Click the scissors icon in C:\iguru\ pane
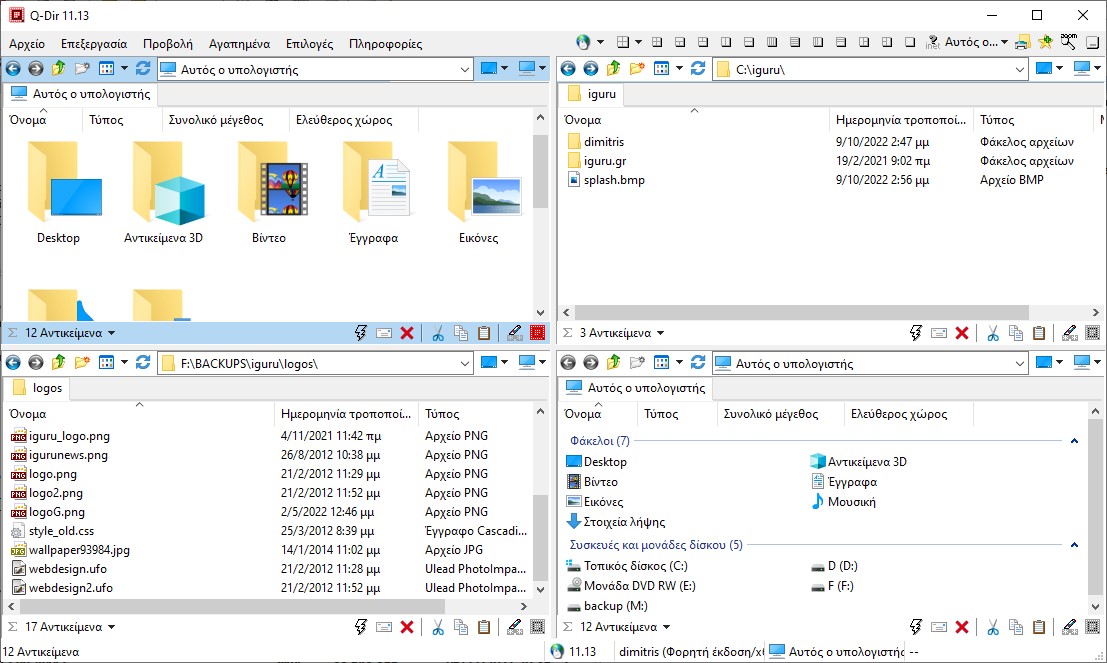This screenshot has width=1107, height=663. [x=993, y=333]
